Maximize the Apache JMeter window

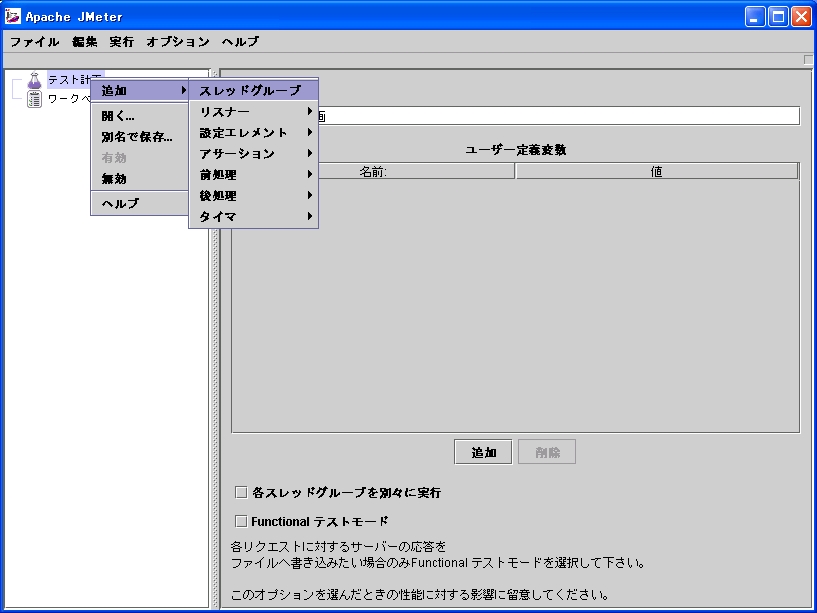pos(778,17)
